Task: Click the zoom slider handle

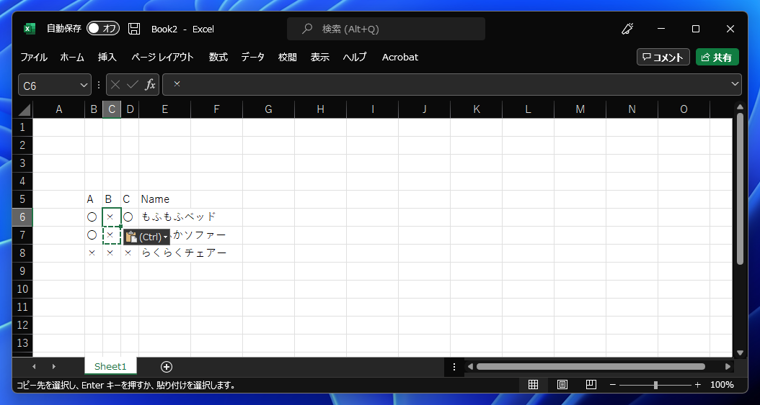Action: 656,385
